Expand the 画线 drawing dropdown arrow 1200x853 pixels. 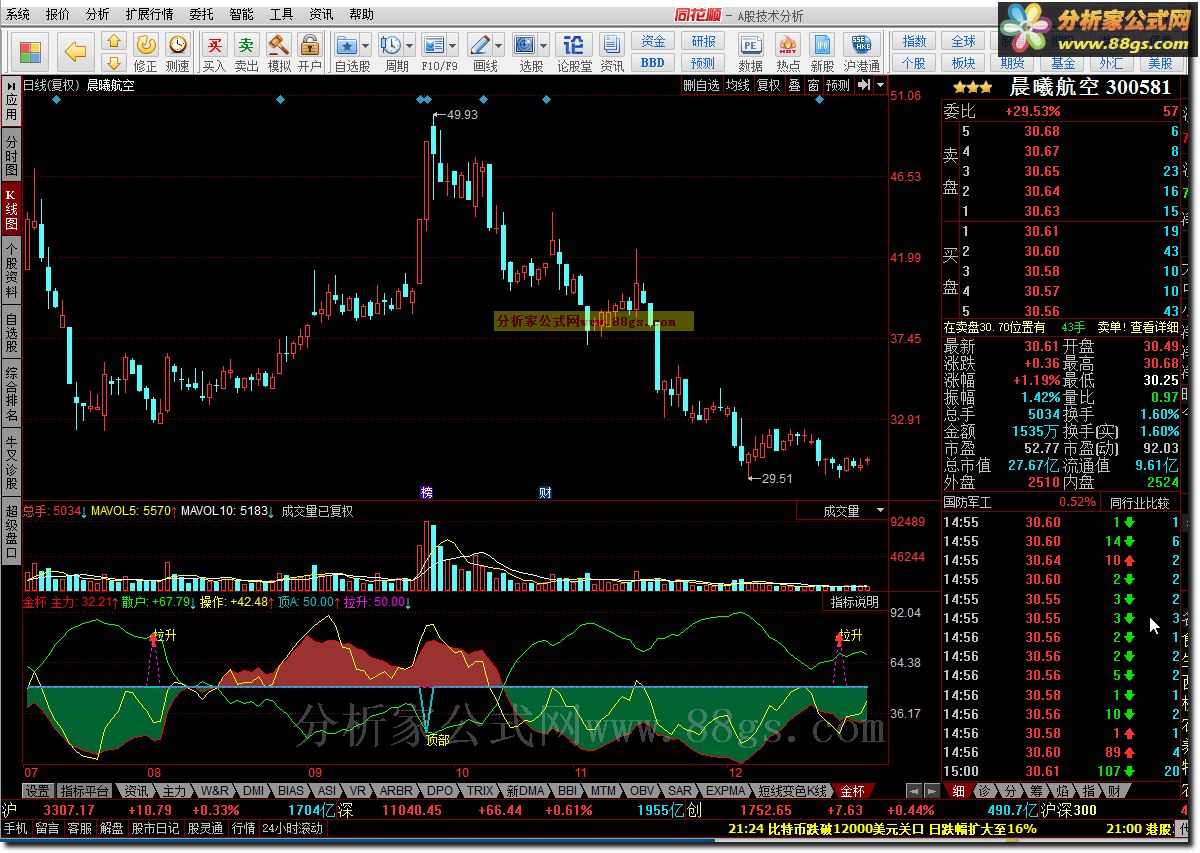tap(499, 45)
